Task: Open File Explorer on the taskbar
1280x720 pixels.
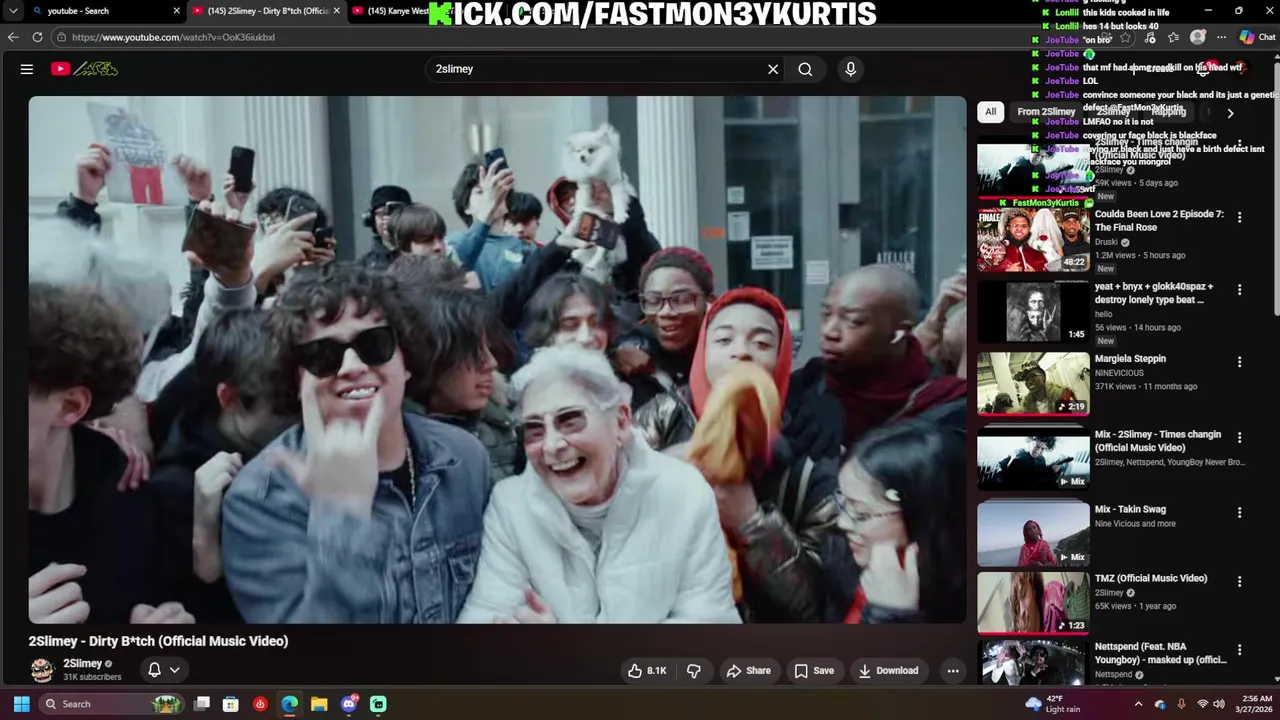Action: [x=319, y=704]
